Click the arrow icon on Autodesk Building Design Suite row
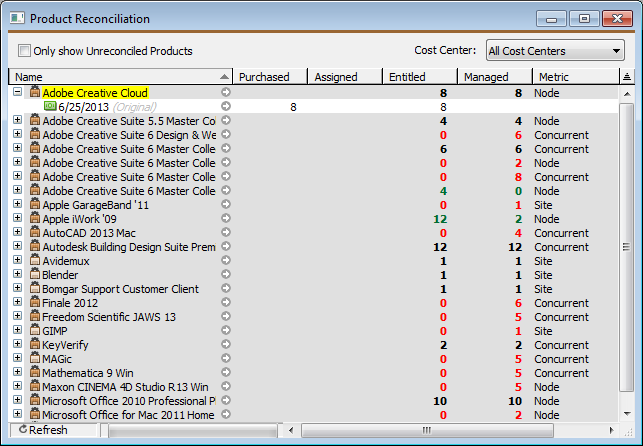Viewport: 643px width, 446px height. coord(226,246)
